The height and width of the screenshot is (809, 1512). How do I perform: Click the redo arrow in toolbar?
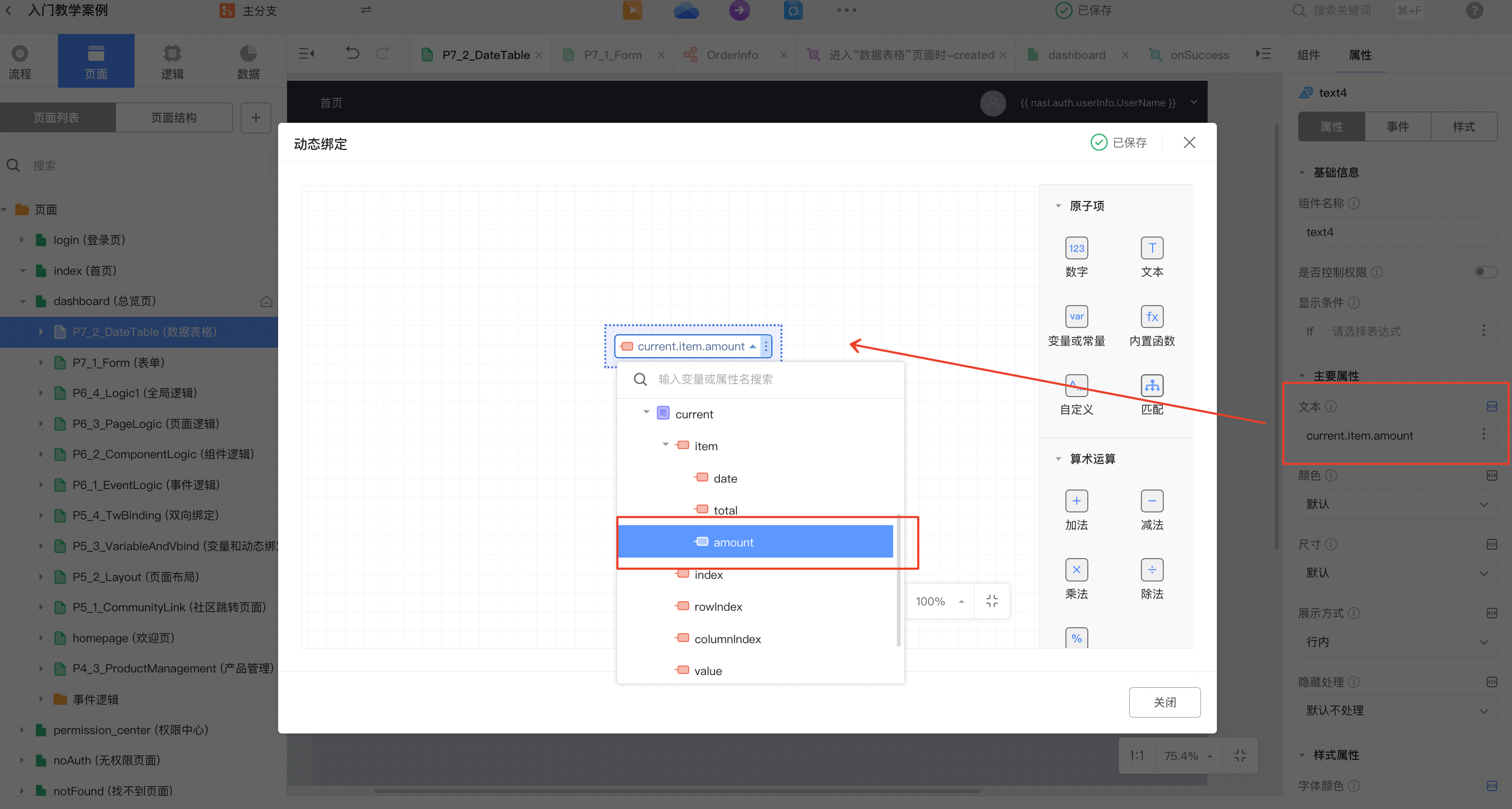(x=383, y=54)
